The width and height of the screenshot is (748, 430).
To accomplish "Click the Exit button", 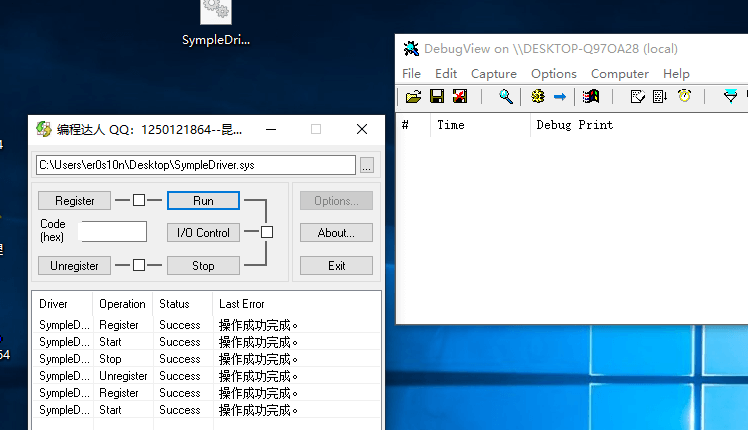I will [336, 266].
